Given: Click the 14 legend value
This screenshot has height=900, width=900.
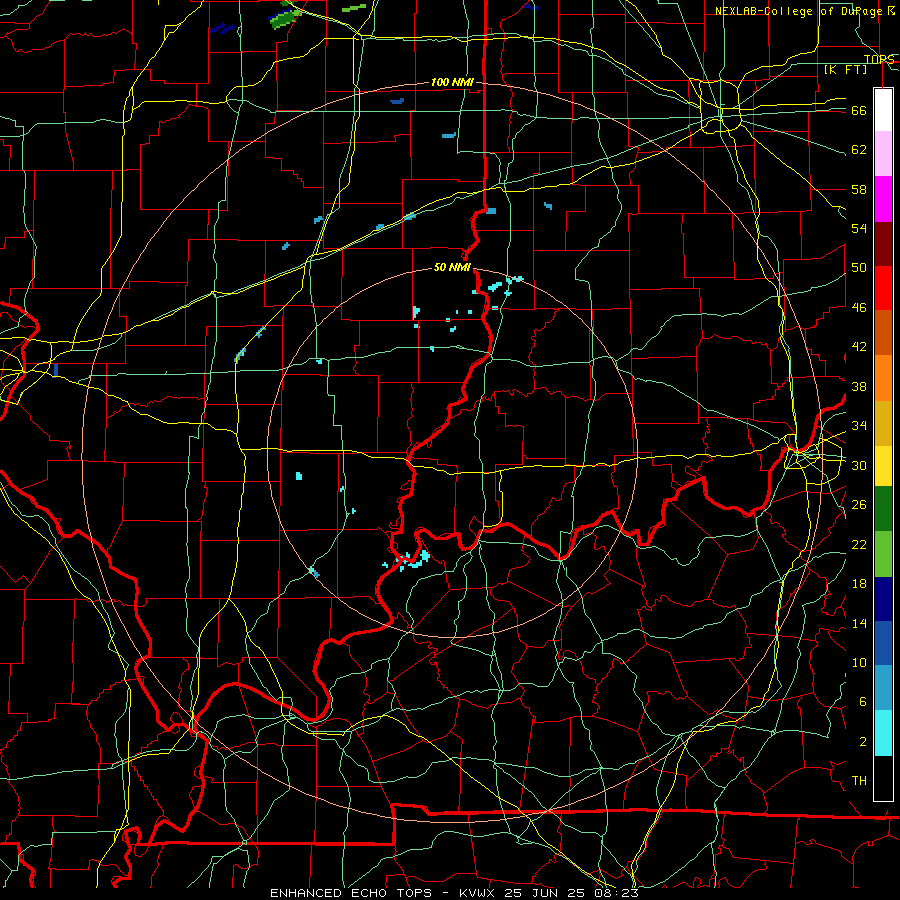Looking at the screenshot, I should tap(859, 623).
